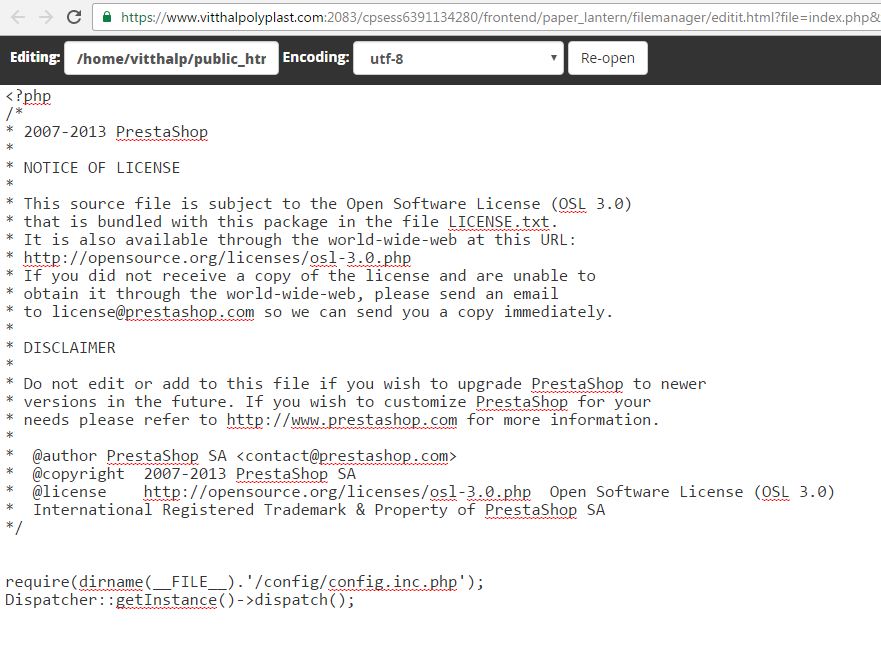
Task: Click the "Editing:" label in the toolbar
Action: pos(35,57)
